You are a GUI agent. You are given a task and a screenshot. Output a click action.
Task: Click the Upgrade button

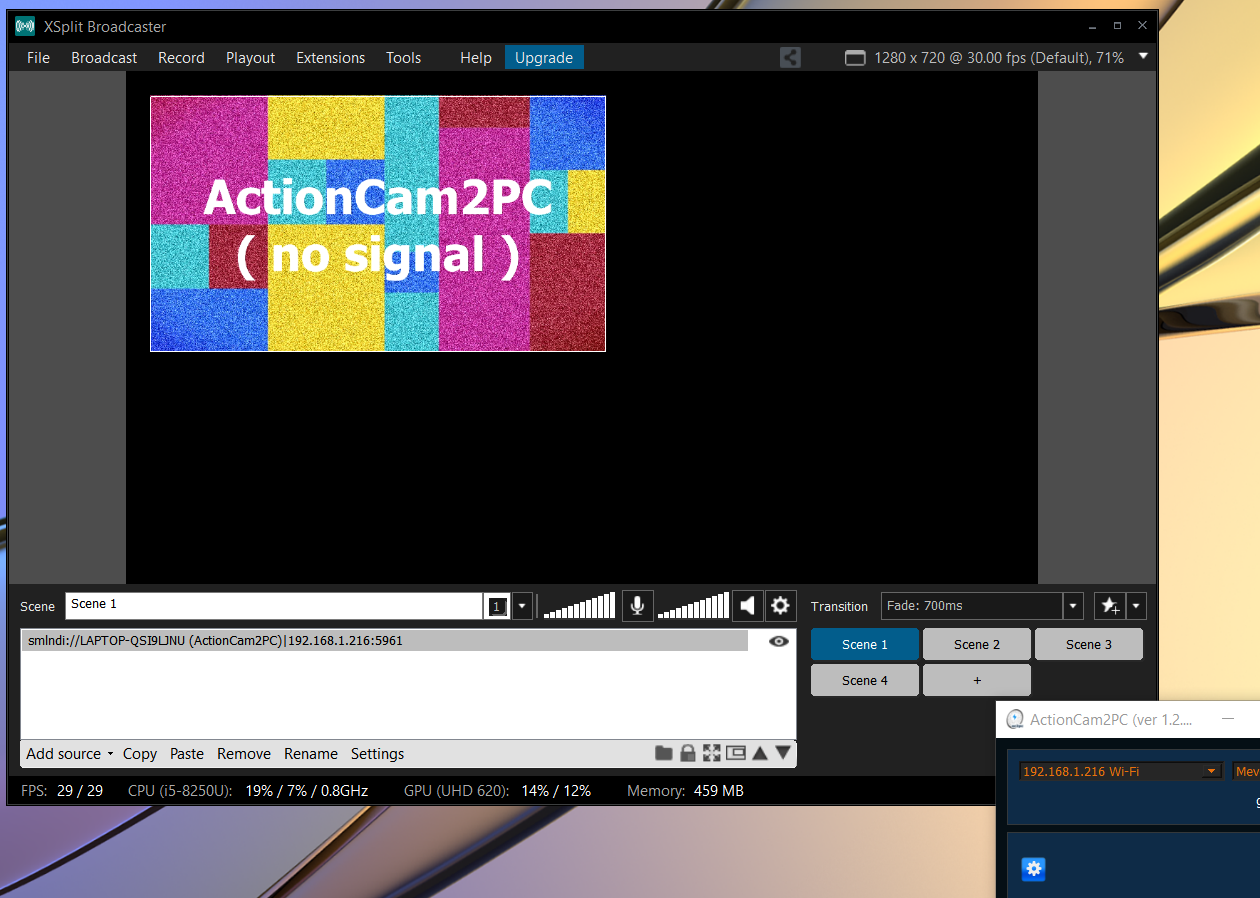[544, 58]
